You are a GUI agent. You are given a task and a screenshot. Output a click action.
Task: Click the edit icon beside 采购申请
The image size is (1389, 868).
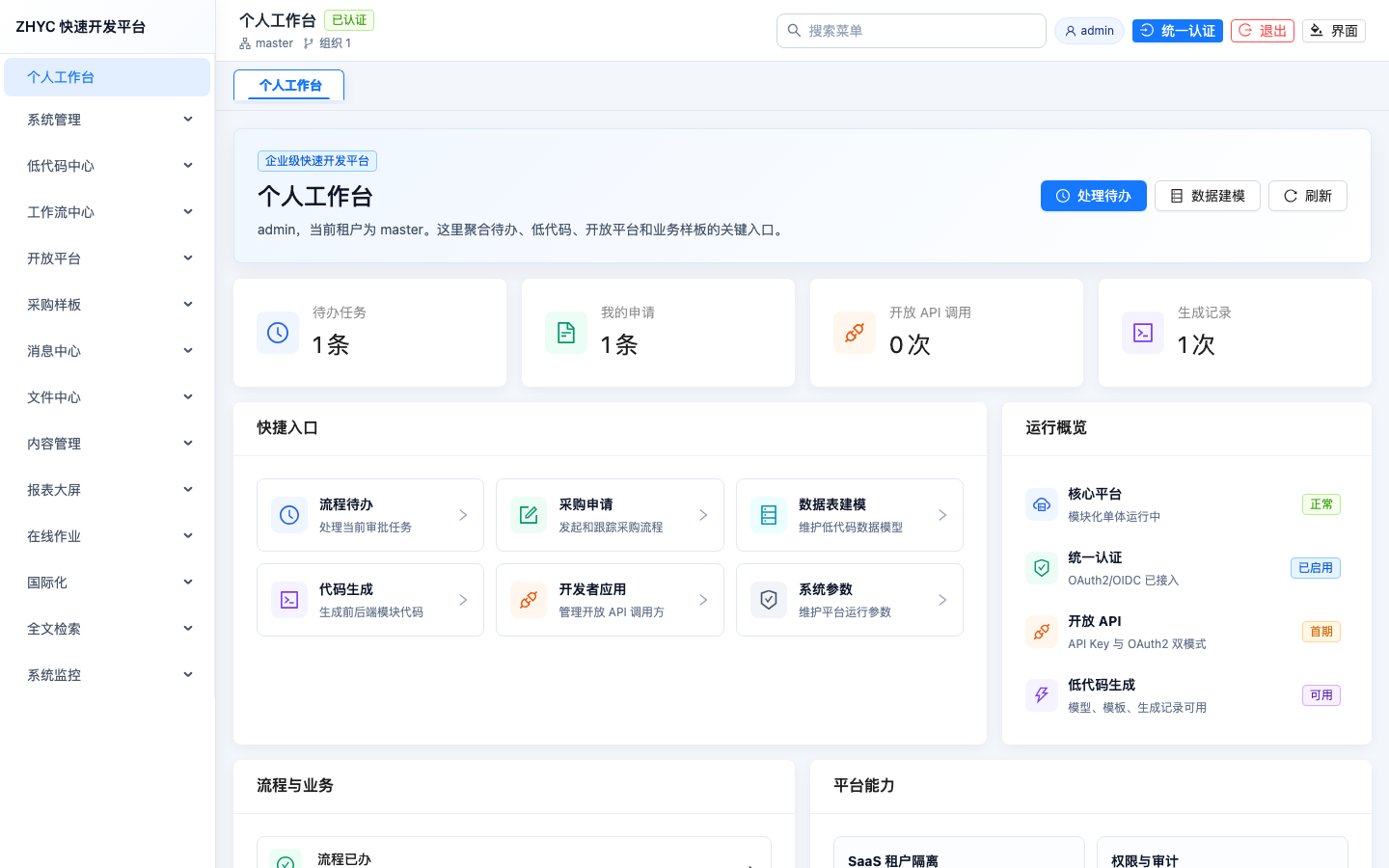click(x=529, y=515)
